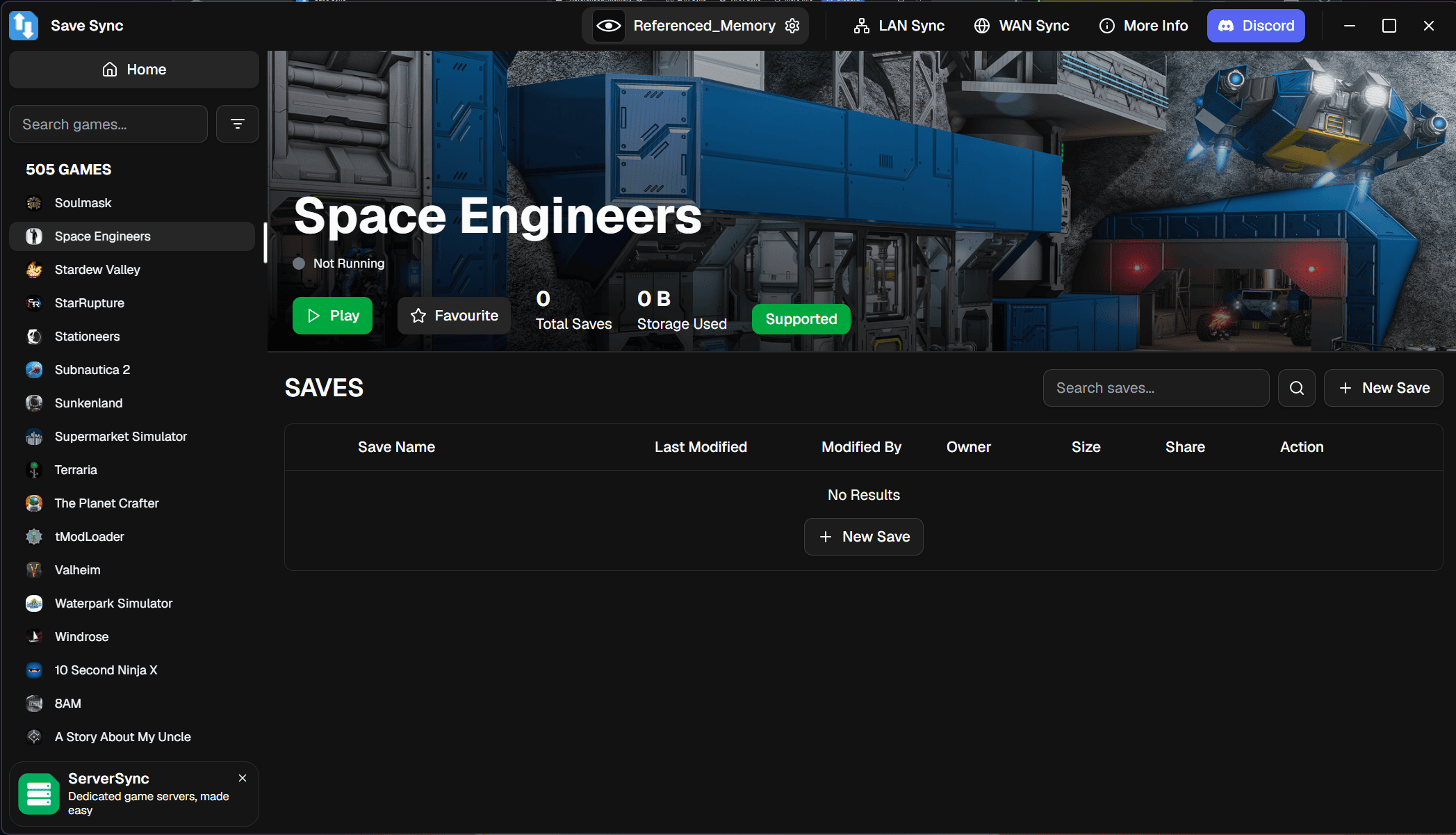Open the Discord link button
1456x835 pixels.
(1256, 26)
